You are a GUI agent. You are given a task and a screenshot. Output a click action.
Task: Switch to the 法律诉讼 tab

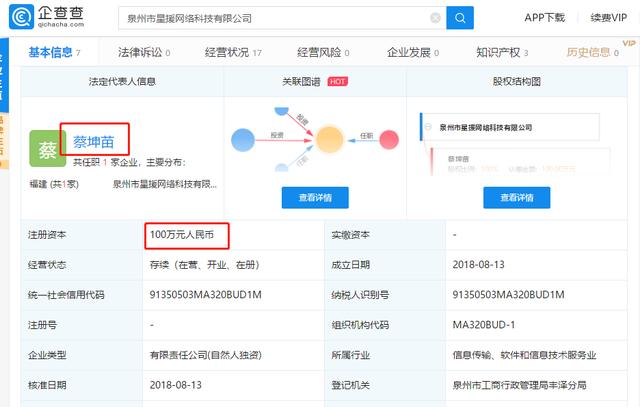[x=144, y=52]
